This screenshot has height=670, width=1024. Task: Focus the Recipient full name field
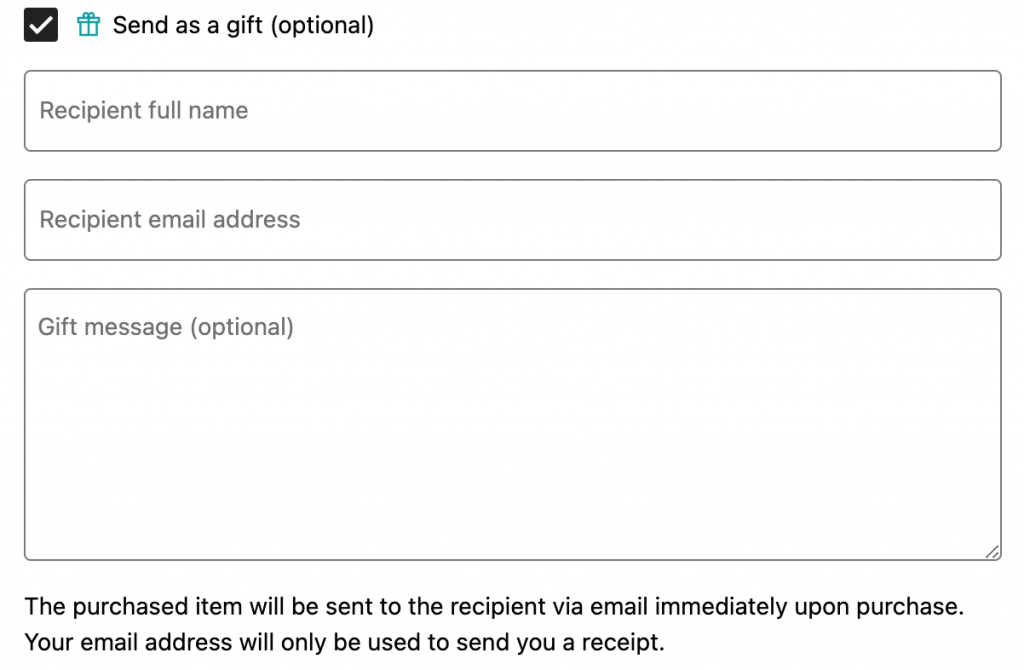click(512, 111)
